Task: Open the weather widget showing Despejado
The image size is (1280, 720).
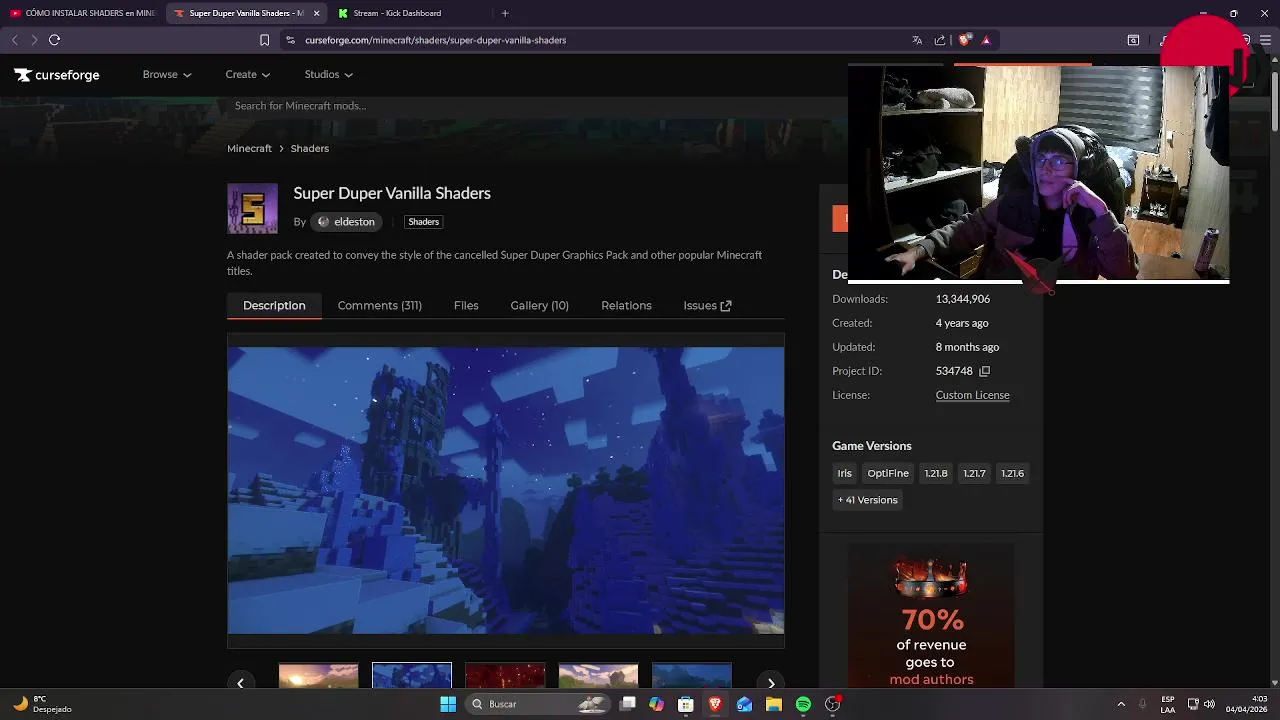Action: point(42,704)
